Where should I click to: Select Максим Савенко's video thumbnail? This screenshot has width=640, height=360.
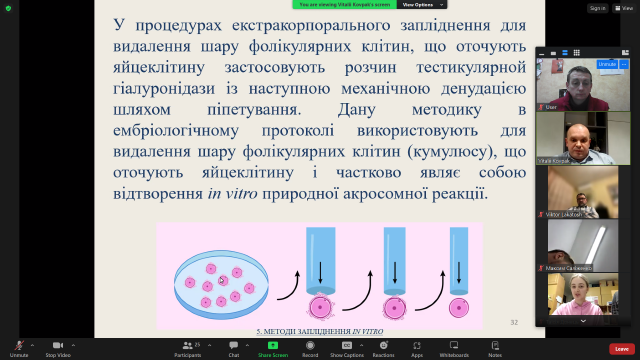(x=583, y=246)
